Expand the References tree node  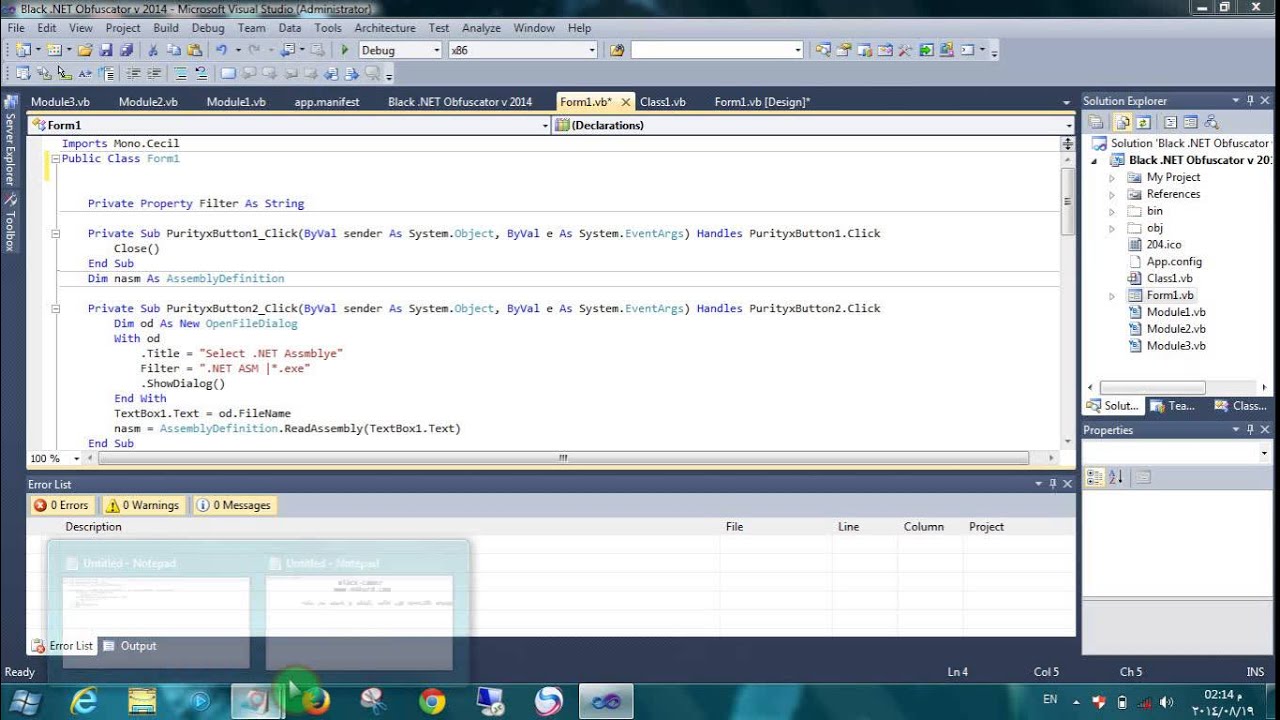coord(1112,194)
